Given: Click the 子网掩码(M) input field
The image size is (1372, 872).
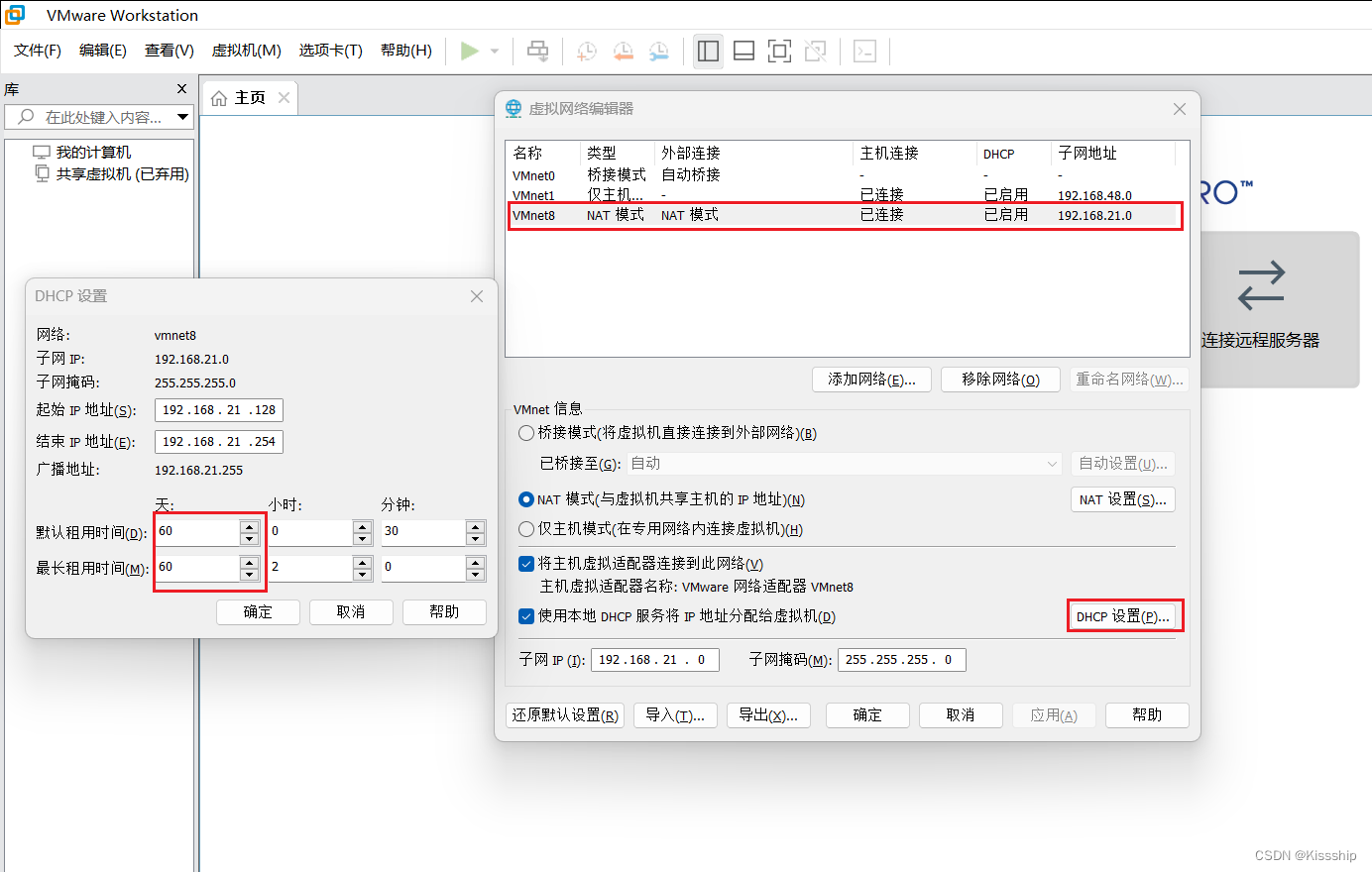Looking at the screenshot, I should click(901, 660).
